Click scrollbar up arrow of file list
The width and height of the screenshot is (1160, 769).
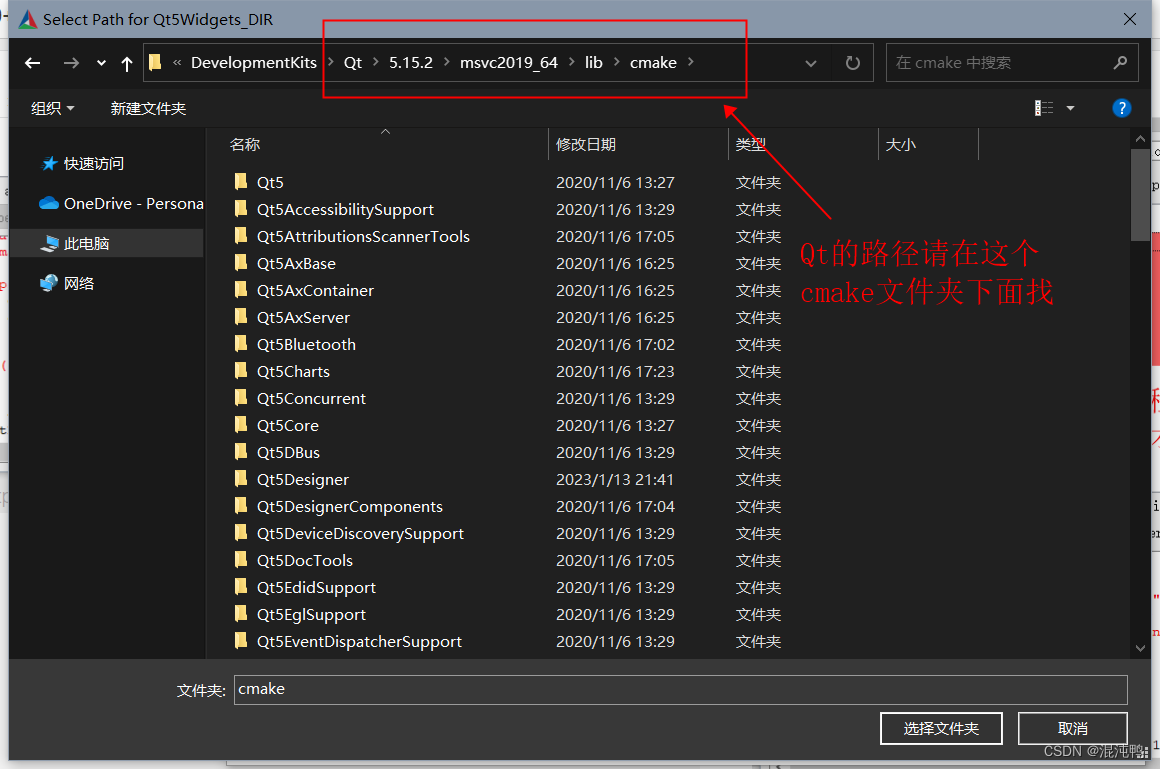pos(1140,138)
